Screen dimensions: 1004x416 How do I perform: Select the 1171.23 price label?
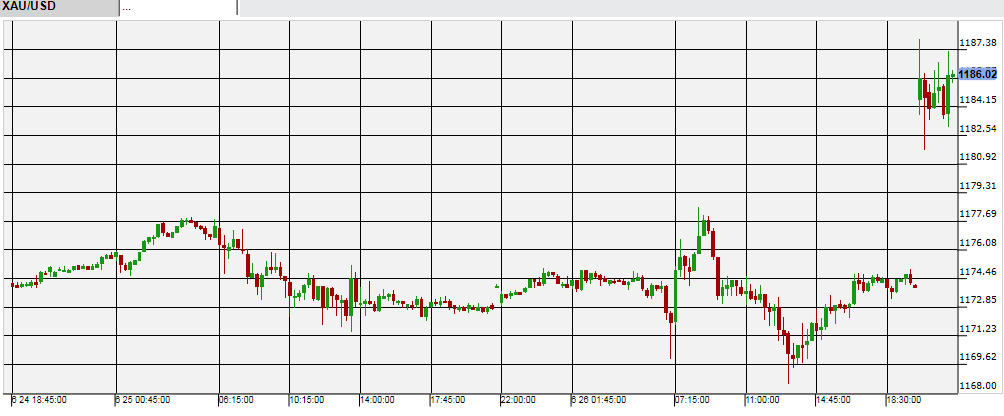[x=975, y=329]
